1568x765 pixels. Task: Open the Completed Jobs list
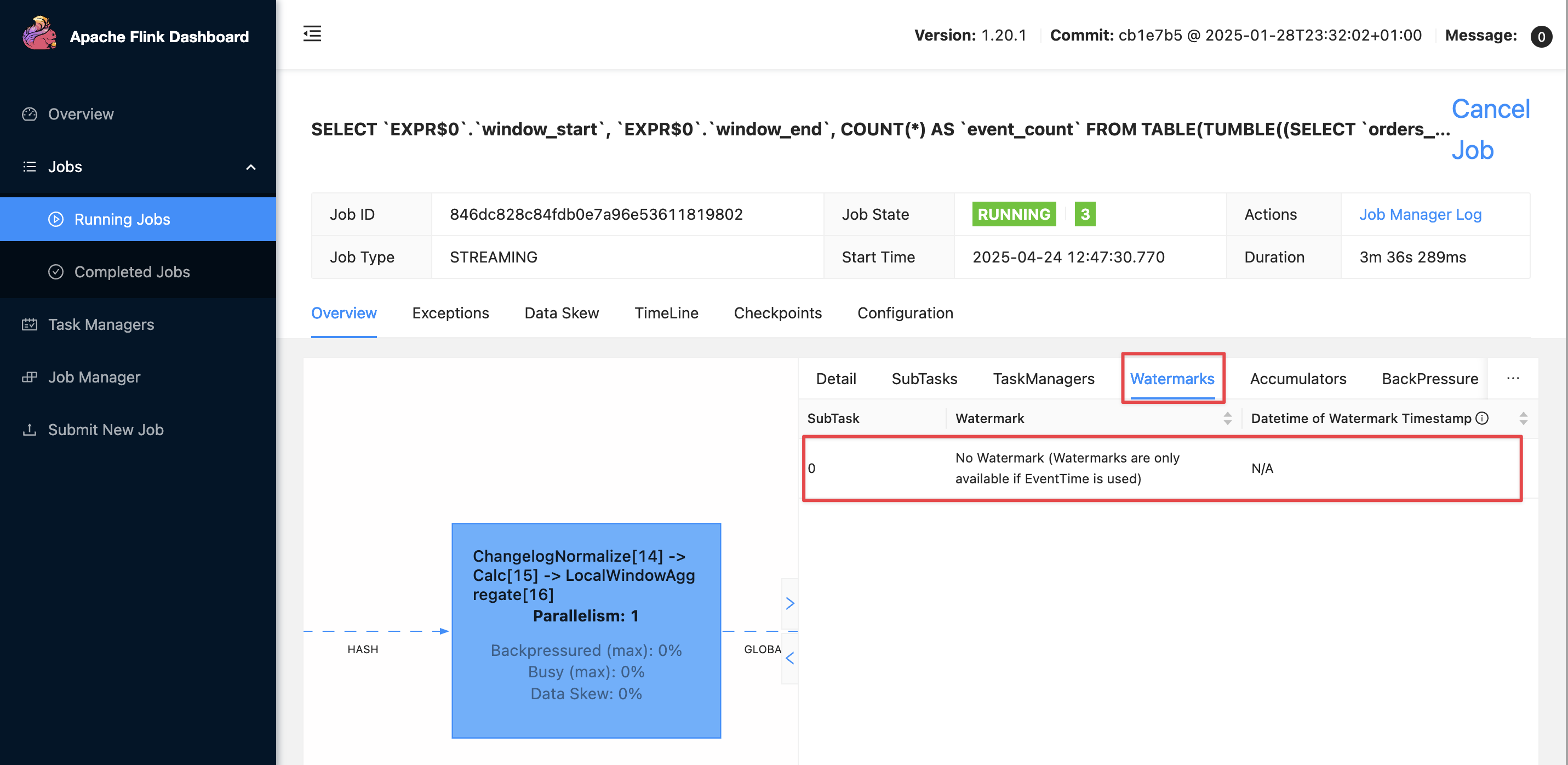[131, 272]
